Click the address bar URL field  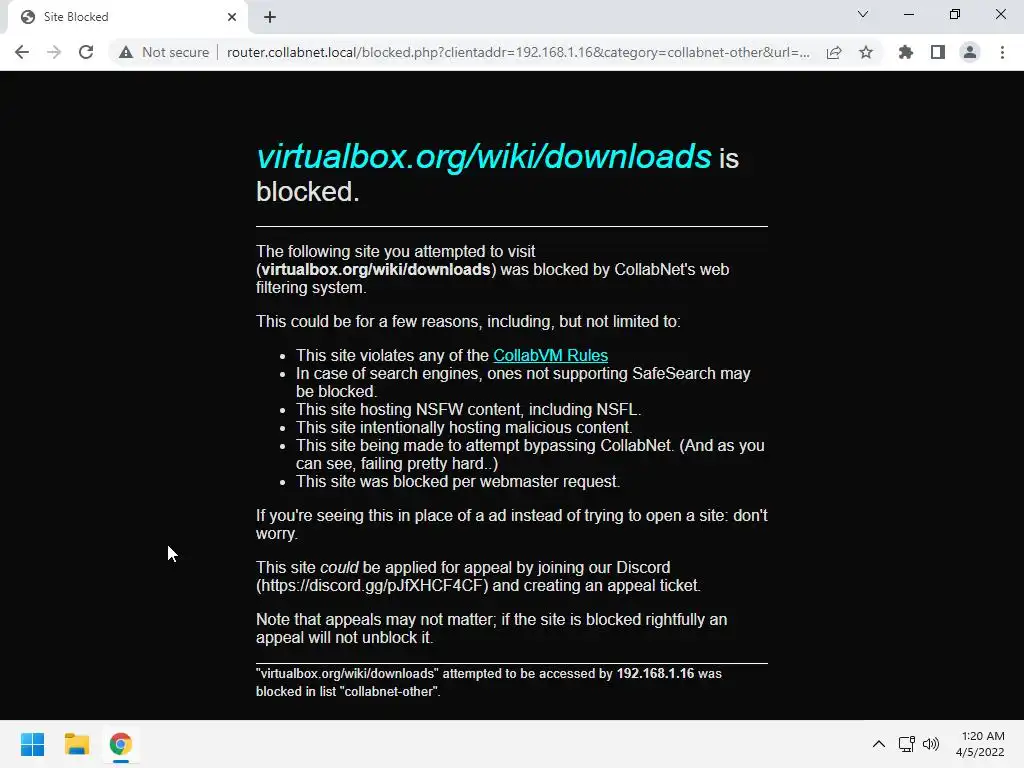(518, 52)
